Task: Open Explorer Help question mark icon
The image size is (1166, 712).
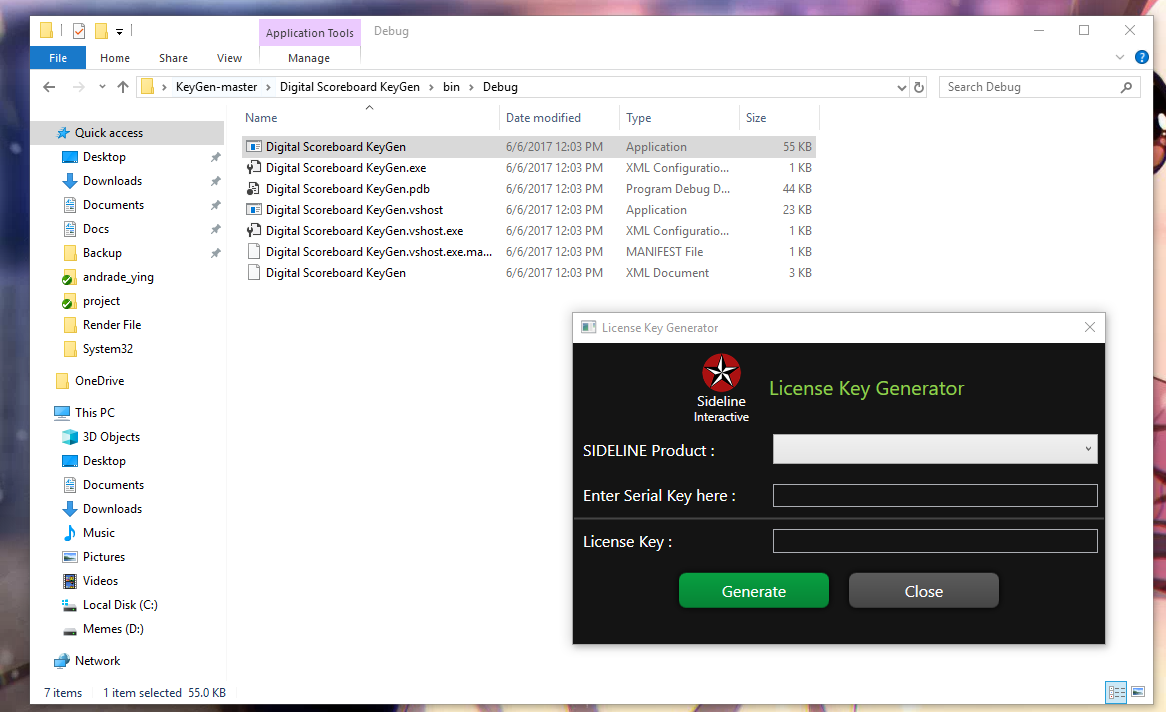Action: coord(1142,57)
